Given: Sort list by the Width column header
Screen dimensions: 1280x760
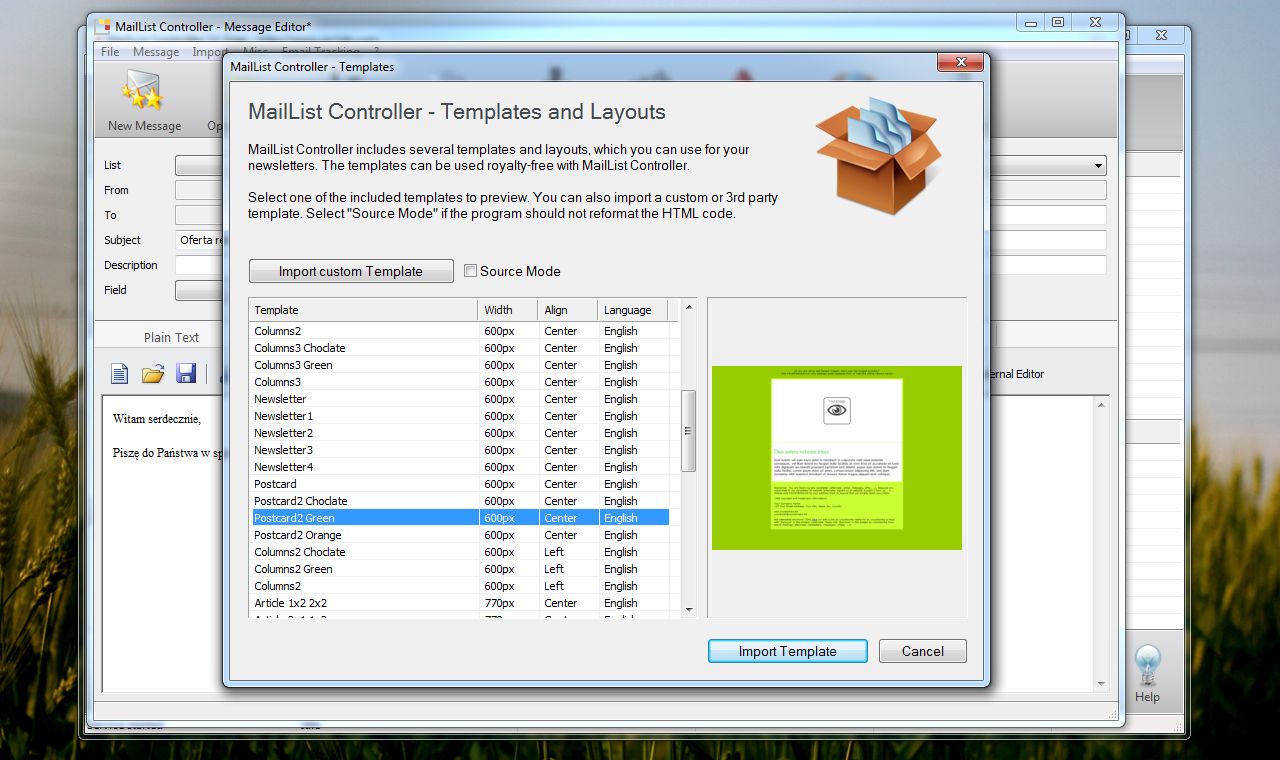Looking at the screenshot, I should tap(508, 310).
